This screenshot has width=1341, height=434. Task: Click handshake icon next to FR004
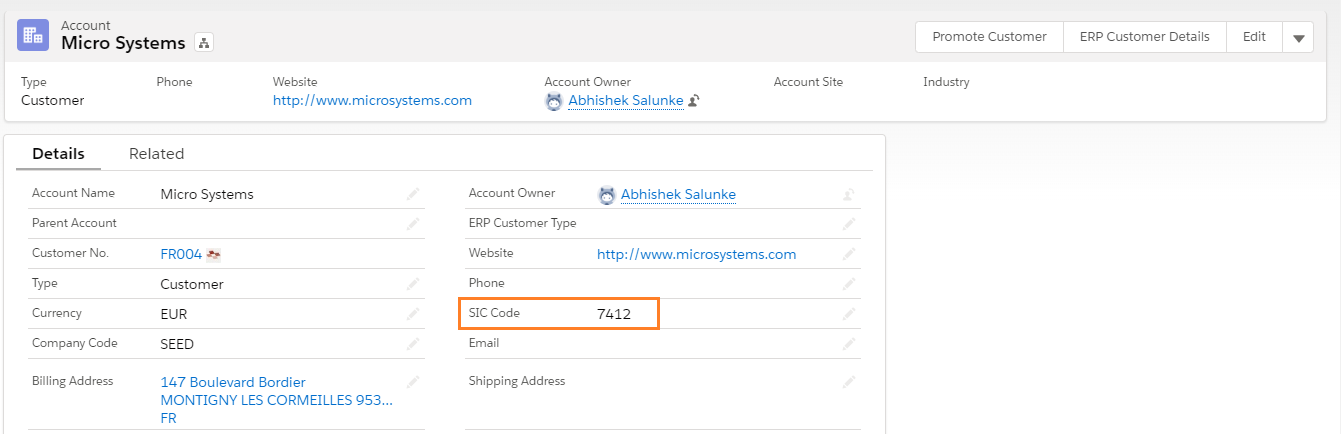coord(213,254)
